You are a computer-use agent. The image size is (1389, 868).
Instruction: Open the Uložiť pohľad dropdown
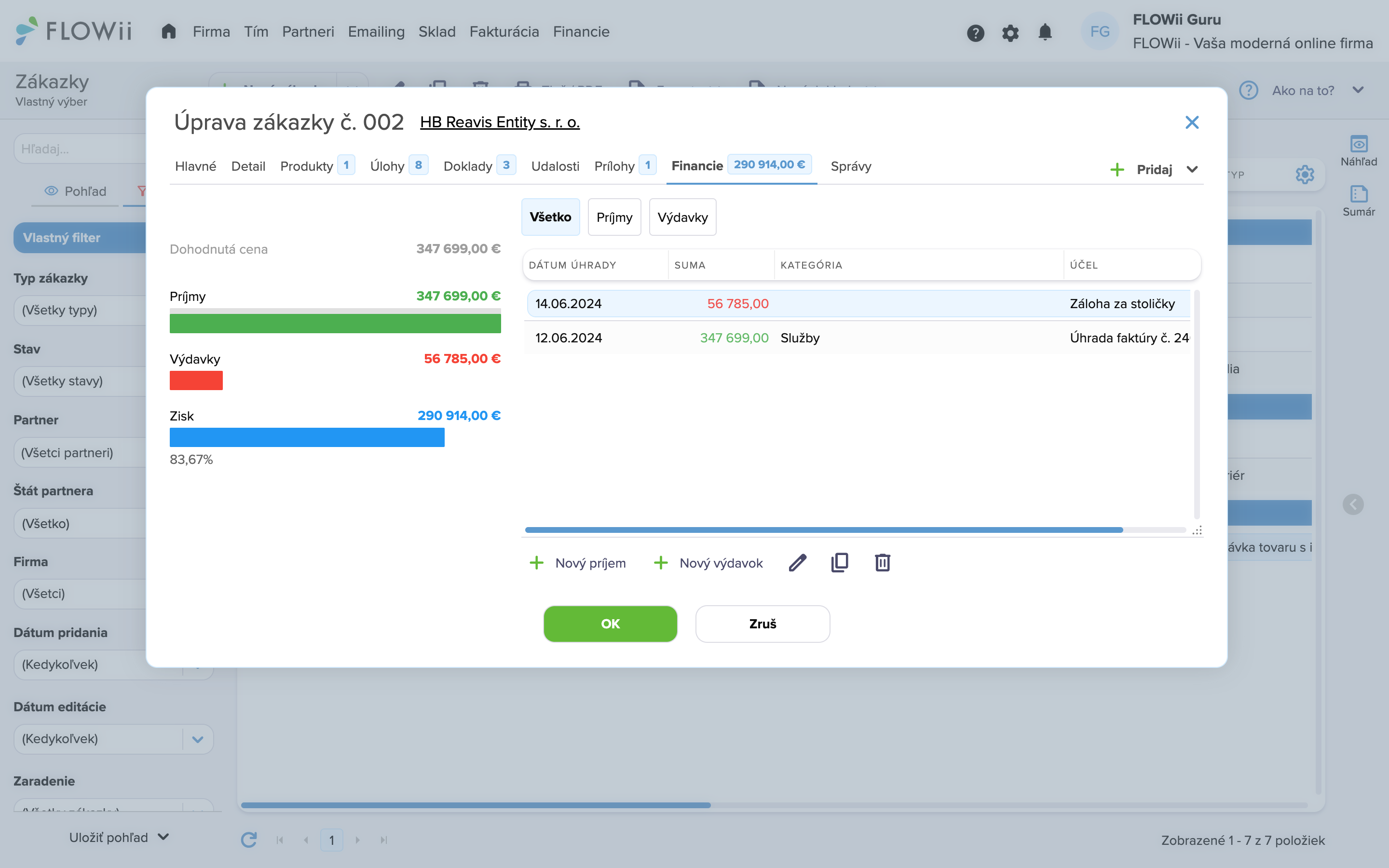(x=119, y=838)
